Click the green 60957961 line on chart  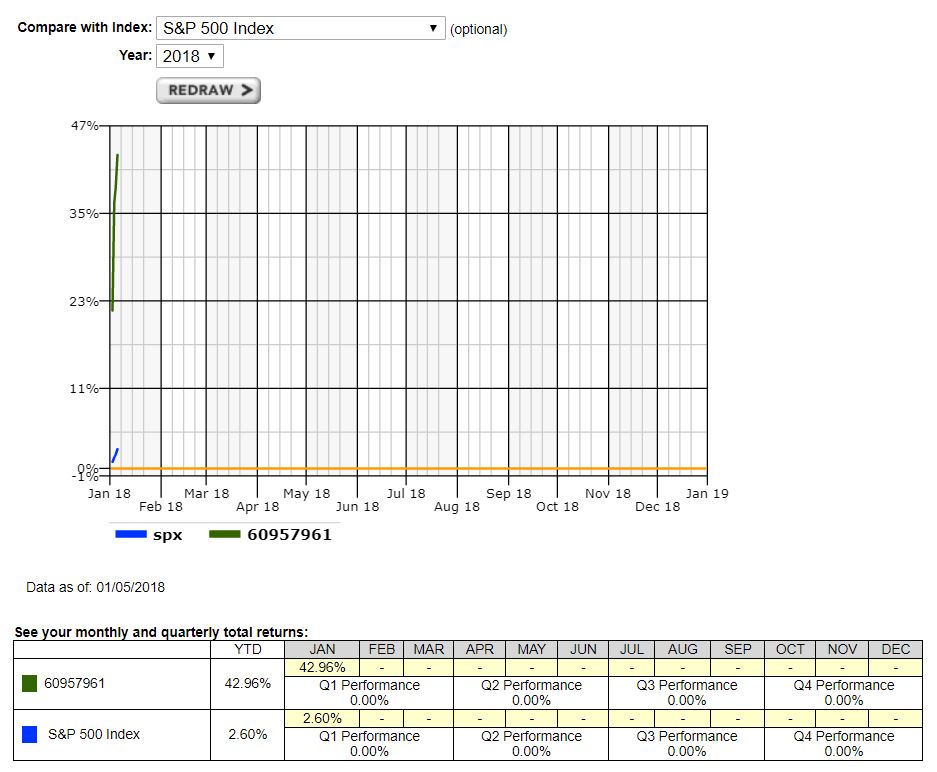114,233
